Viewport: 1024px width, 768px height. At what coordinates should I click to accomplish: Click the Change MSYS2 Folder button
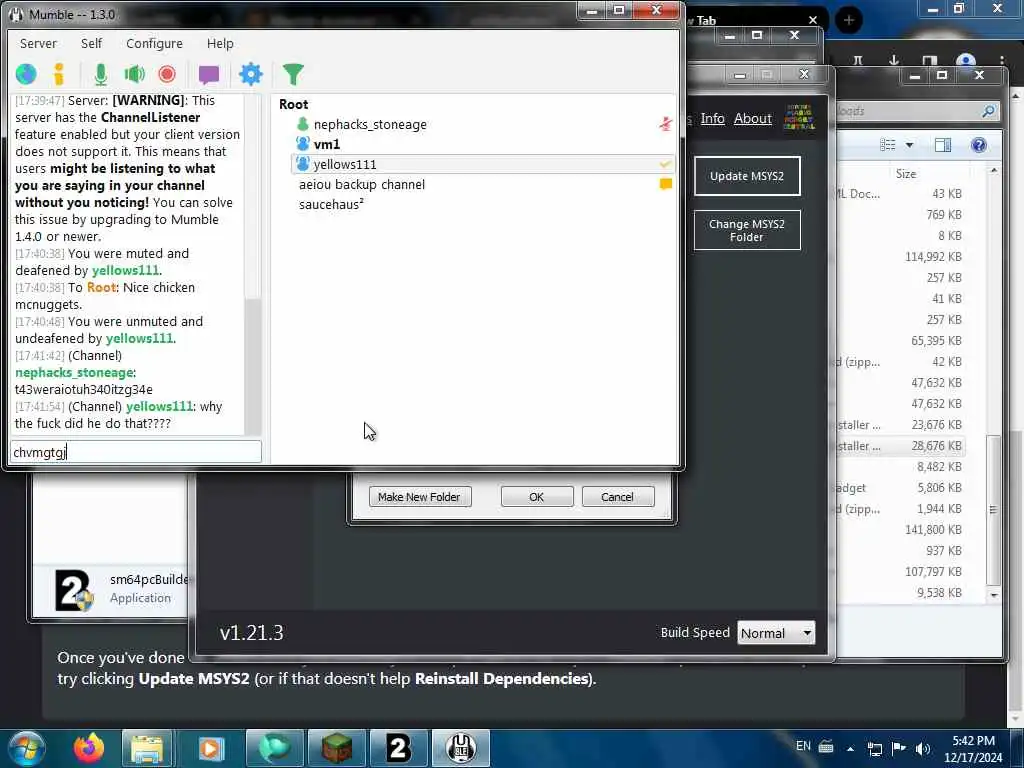(x=747, y=230)
